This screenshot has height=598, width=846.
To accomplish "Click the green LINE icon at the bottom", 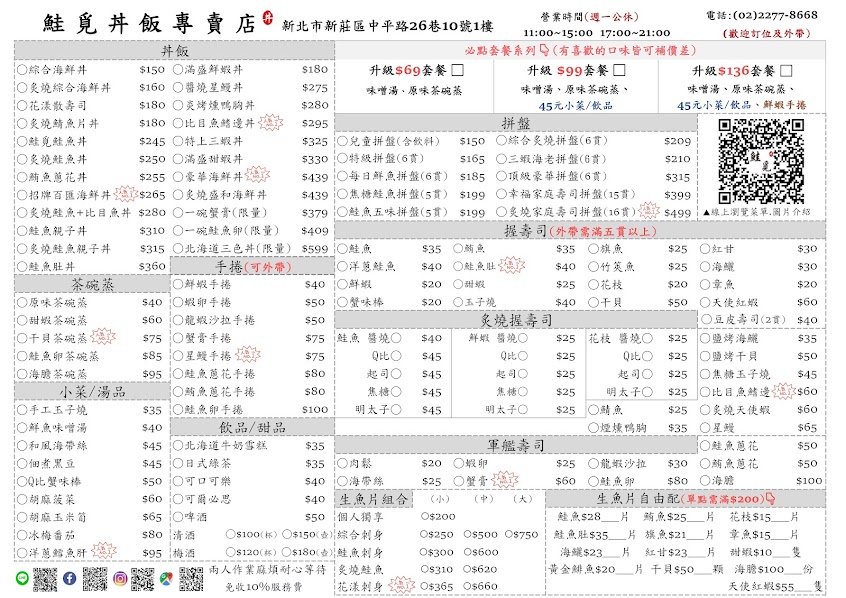I will click(23, 579).
